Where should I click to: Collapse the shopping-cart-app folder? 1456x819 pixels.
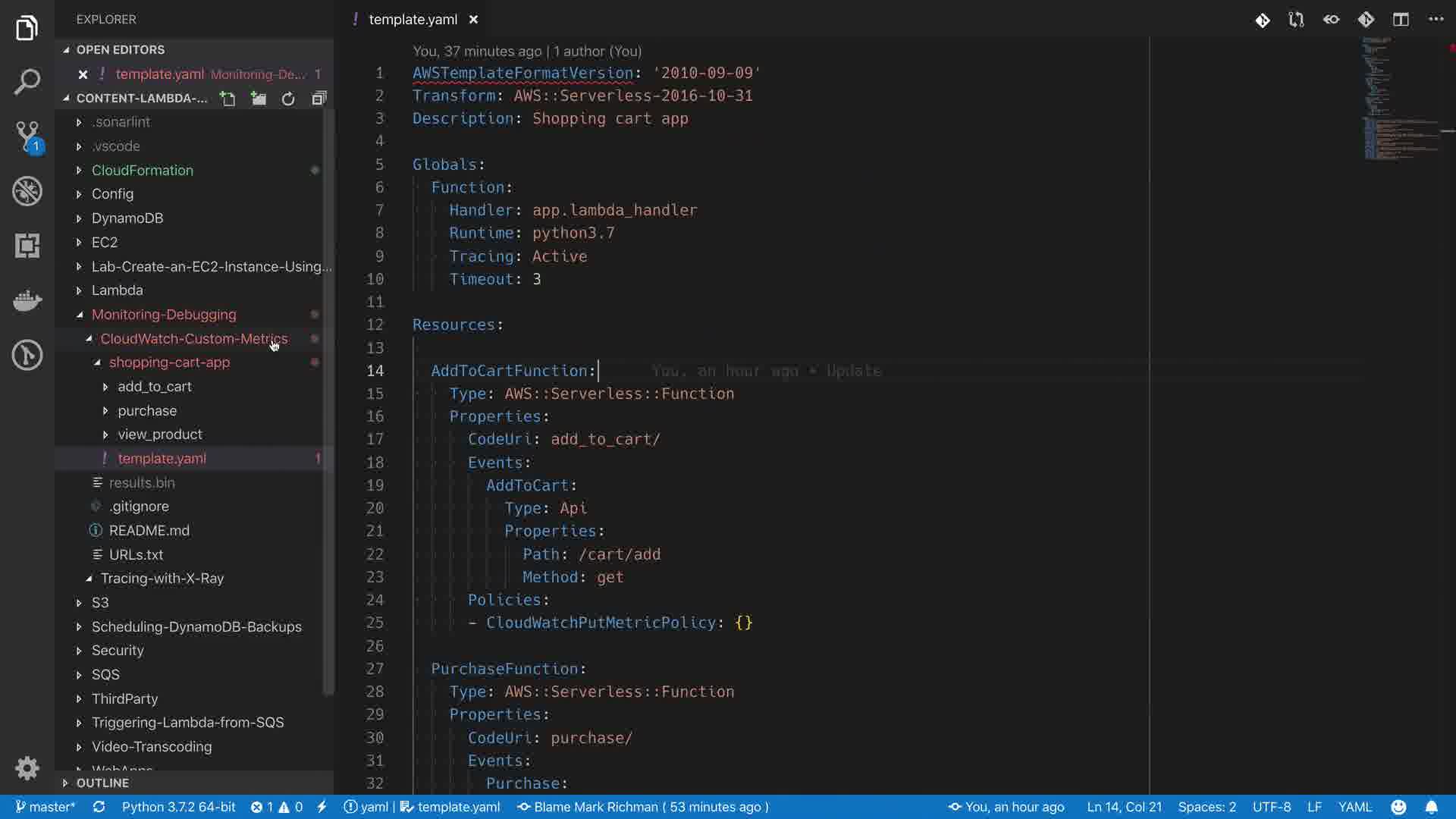tap(168, 362)
